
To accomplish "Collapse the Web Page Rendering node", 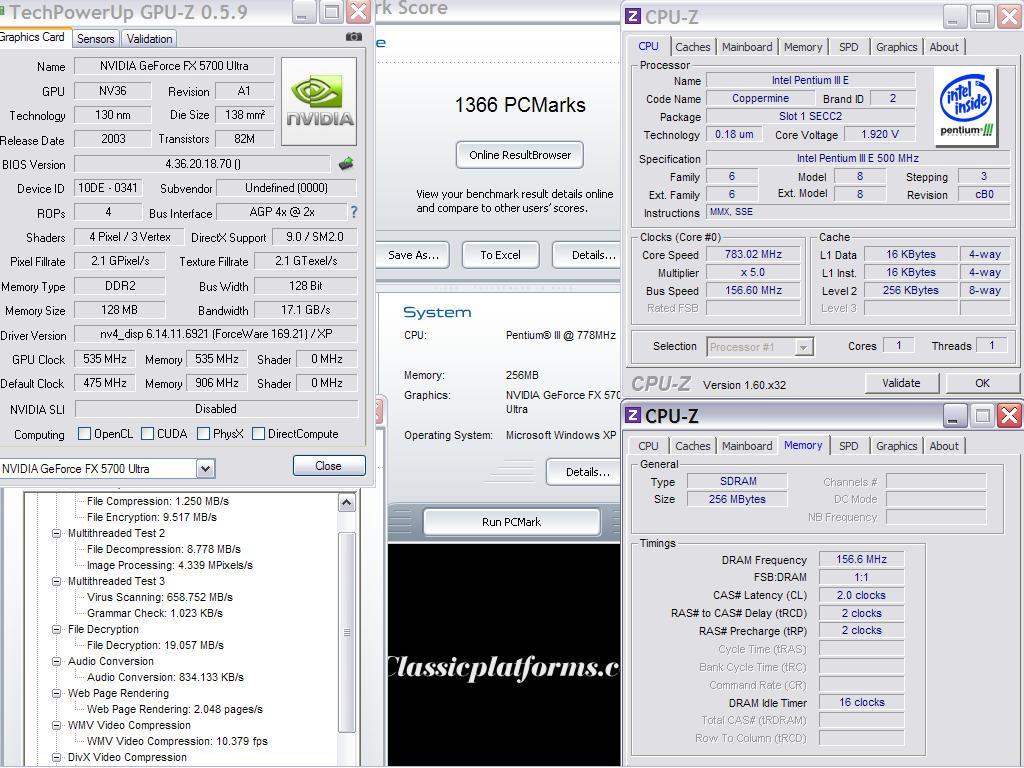I will [57, 693].
